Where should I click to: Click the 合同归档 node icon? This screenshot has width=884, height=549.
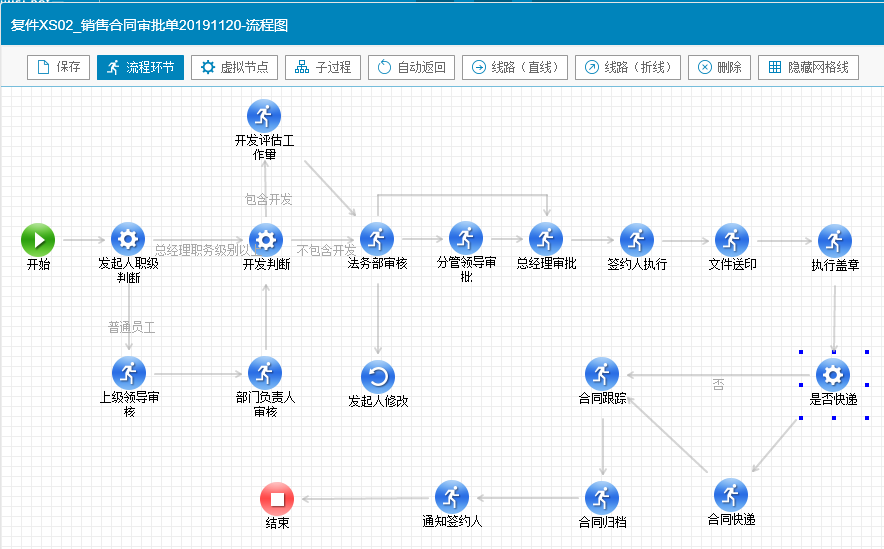tap(602, 497)
